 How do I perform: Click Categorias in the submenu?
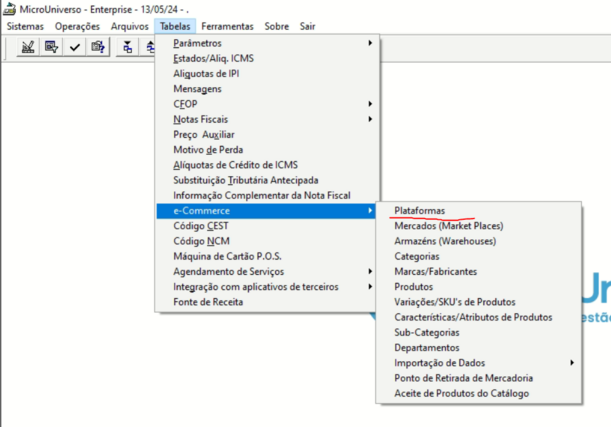(479, 256)
